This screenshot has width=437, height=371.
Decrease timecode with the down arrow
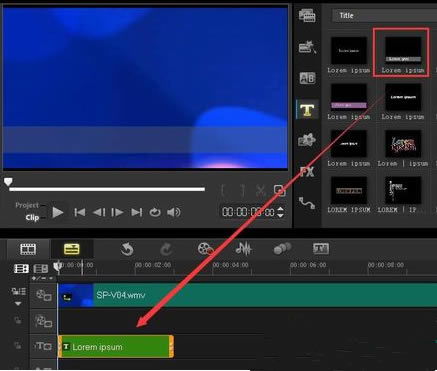[x=281, y=216]
